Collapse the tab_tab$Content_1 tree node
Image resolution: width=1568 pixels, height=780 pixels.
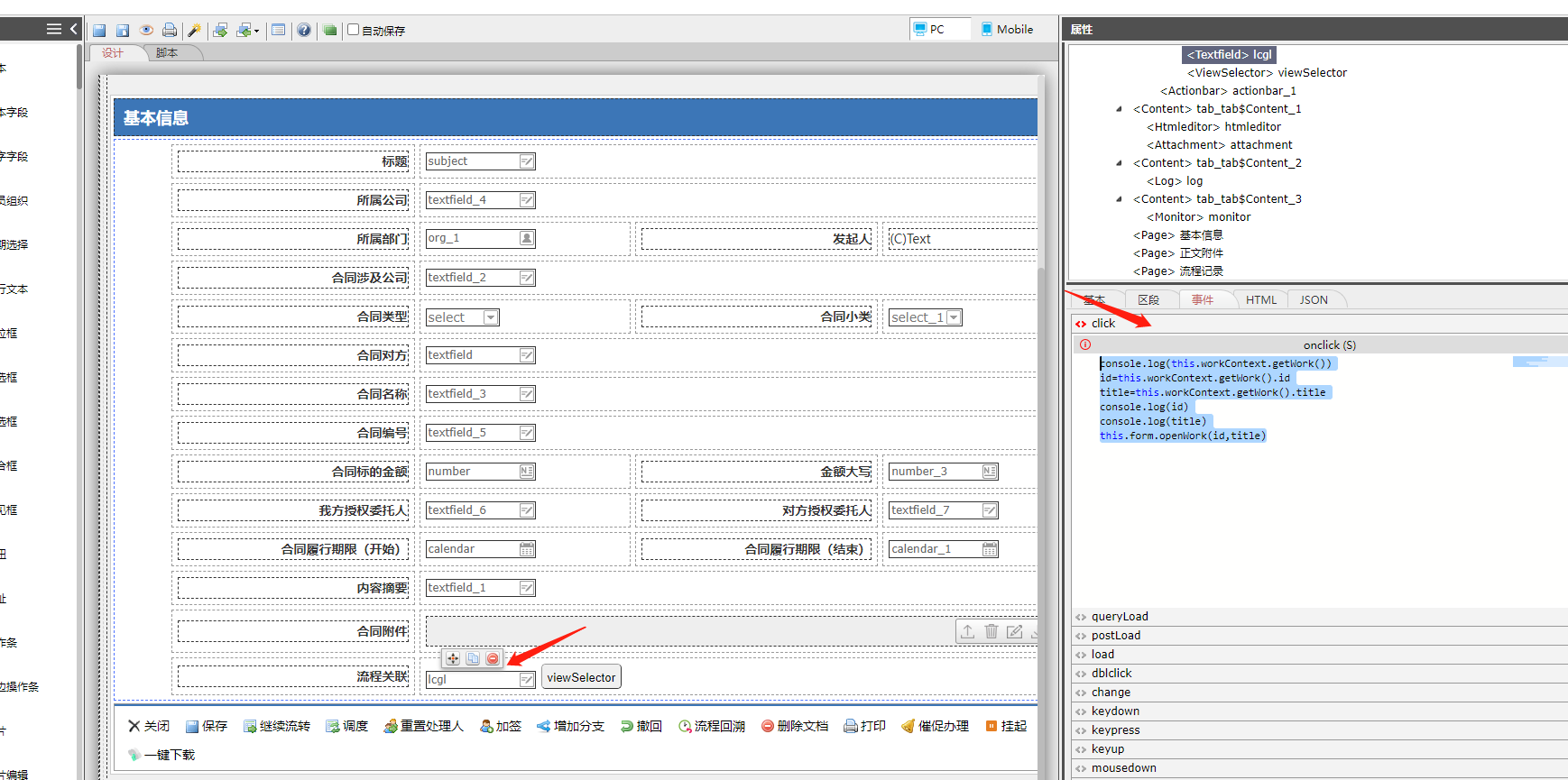coord(1120,109)
